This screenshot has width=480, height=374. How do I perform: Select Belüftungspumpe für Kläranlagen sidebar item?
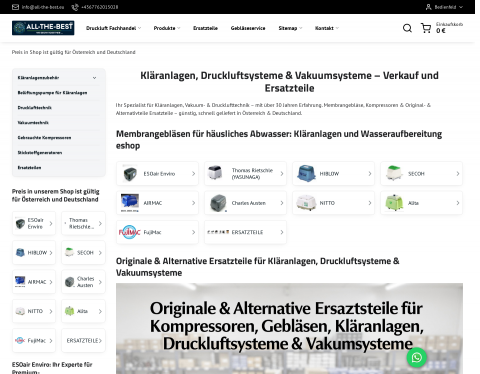[x=52, y=93]
